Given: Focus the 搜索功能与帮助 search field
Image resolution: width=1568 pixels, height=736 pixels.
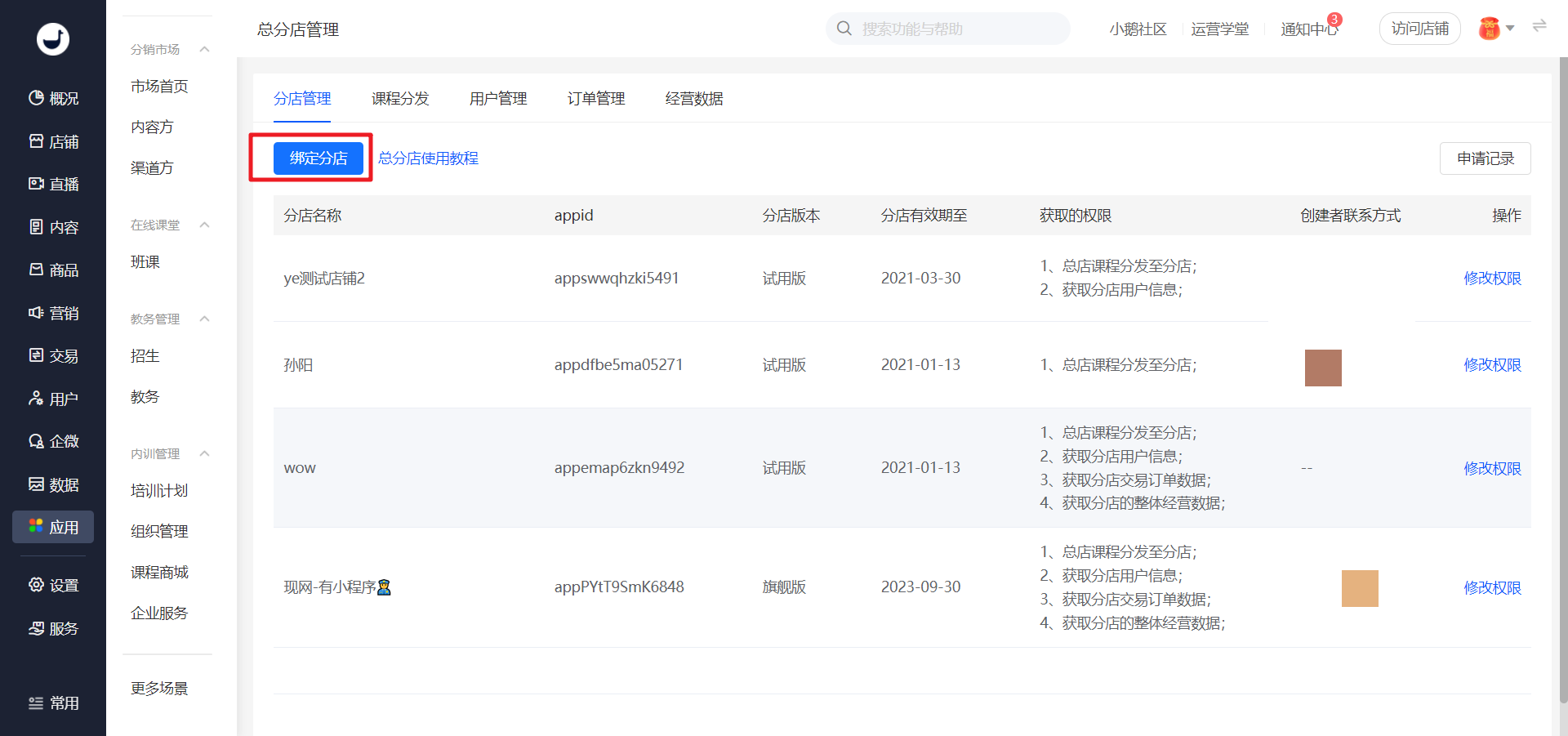Looking at the screenshot, I should 947,29.
